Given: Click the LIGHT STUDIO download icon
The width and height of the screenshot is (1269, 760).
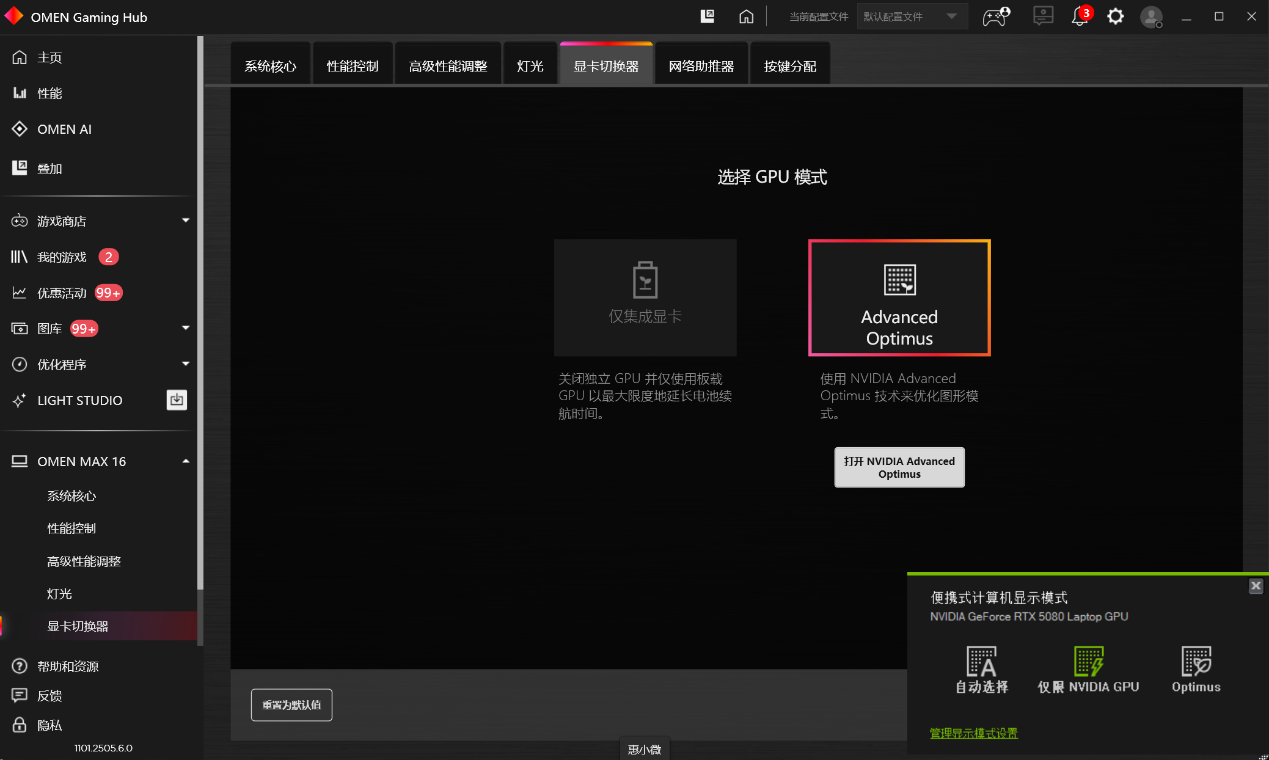Looking at the screenshot, I should 177,400.
